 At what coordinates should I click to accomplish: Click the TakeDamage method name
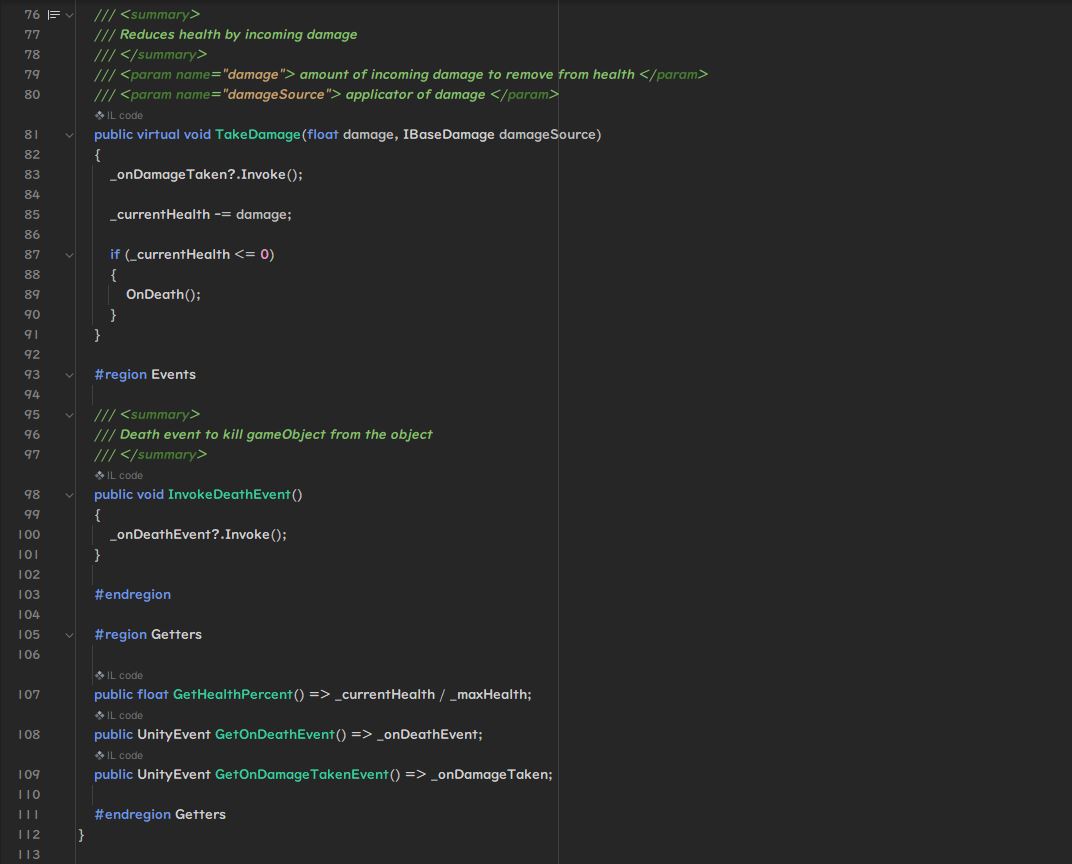(x=257, y=135)
